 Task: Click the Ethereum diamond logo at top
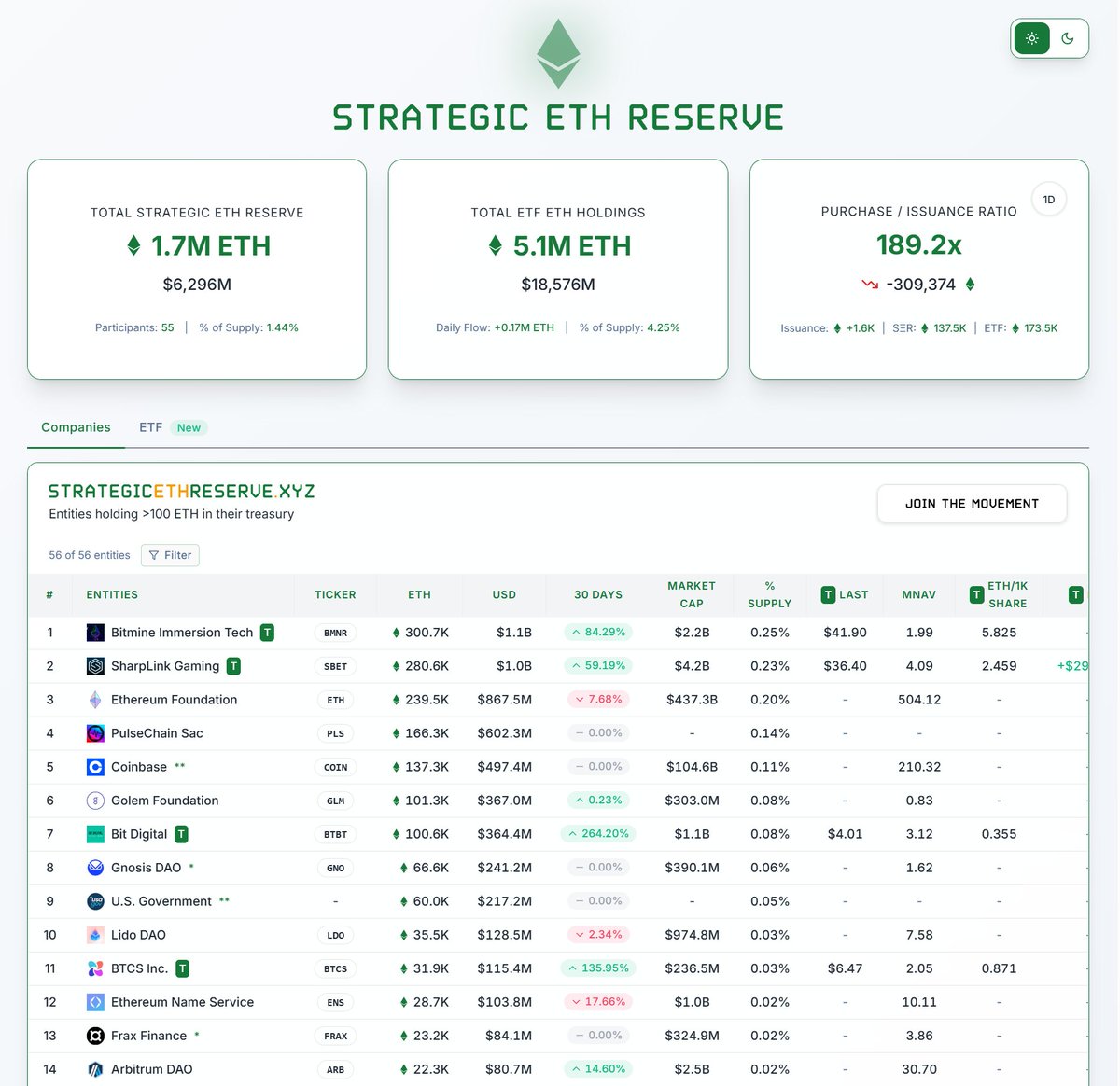(x=558, y=54)
